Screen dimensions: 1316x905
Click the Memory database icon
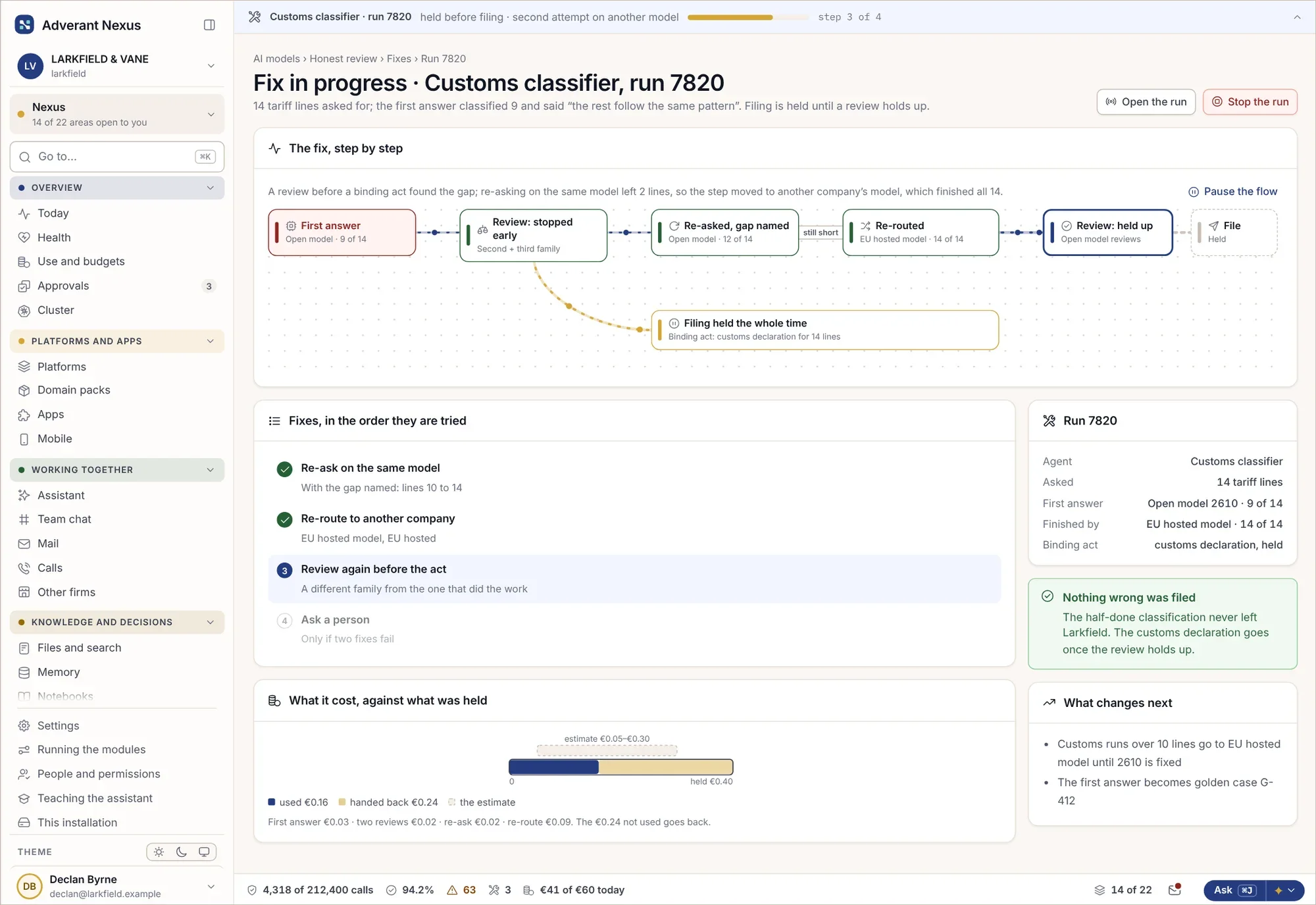tap(24, 672)
